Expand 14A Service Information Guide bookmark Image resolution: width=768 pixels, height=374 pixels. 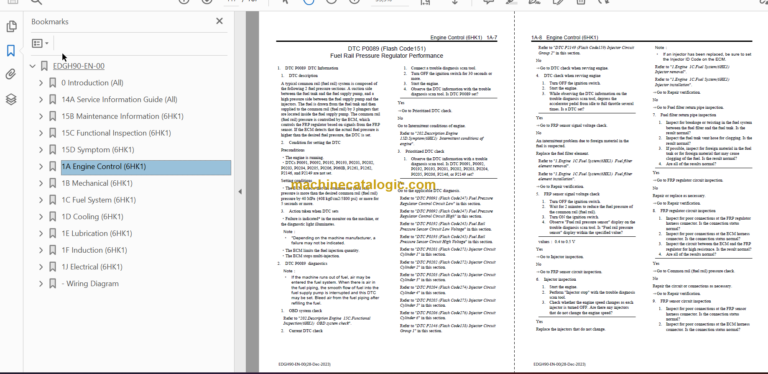pos(41,99)
